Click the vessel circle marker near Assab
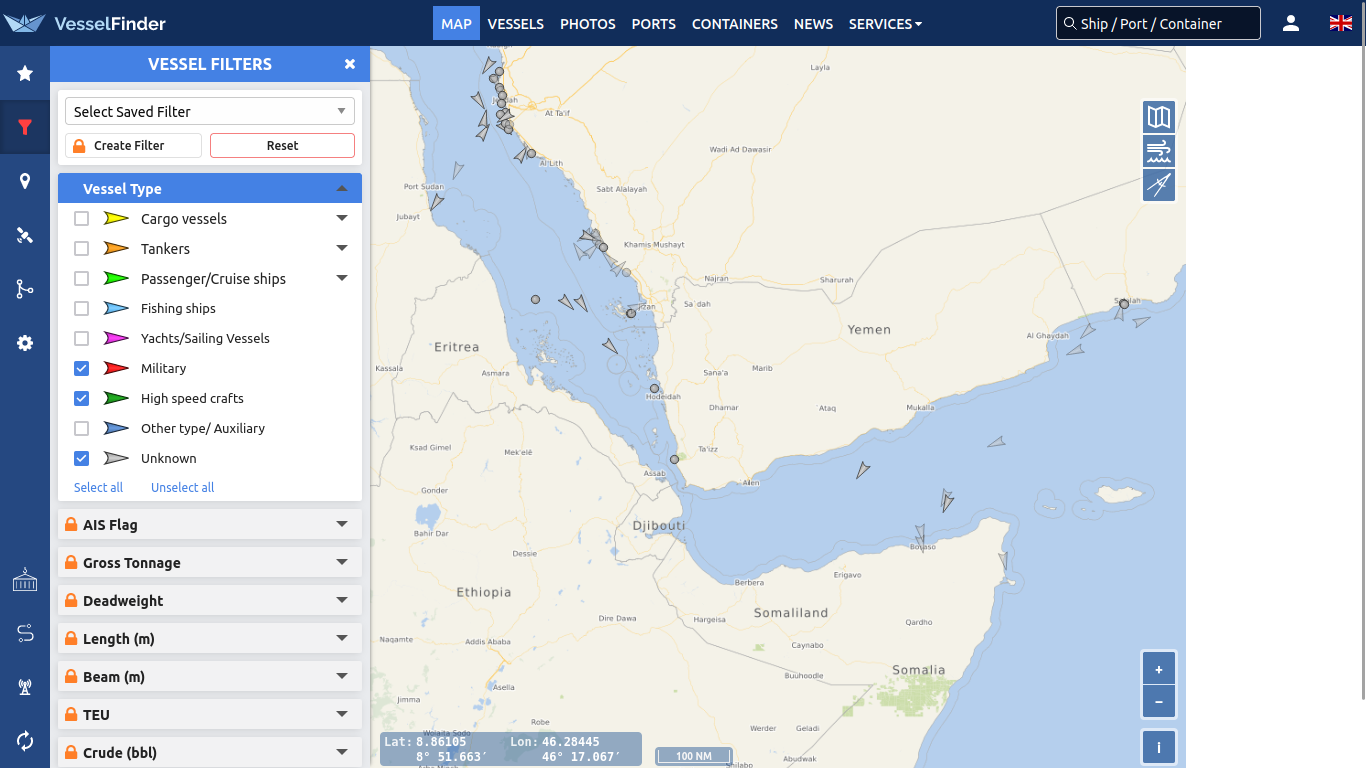 click(x=674, y=459)
